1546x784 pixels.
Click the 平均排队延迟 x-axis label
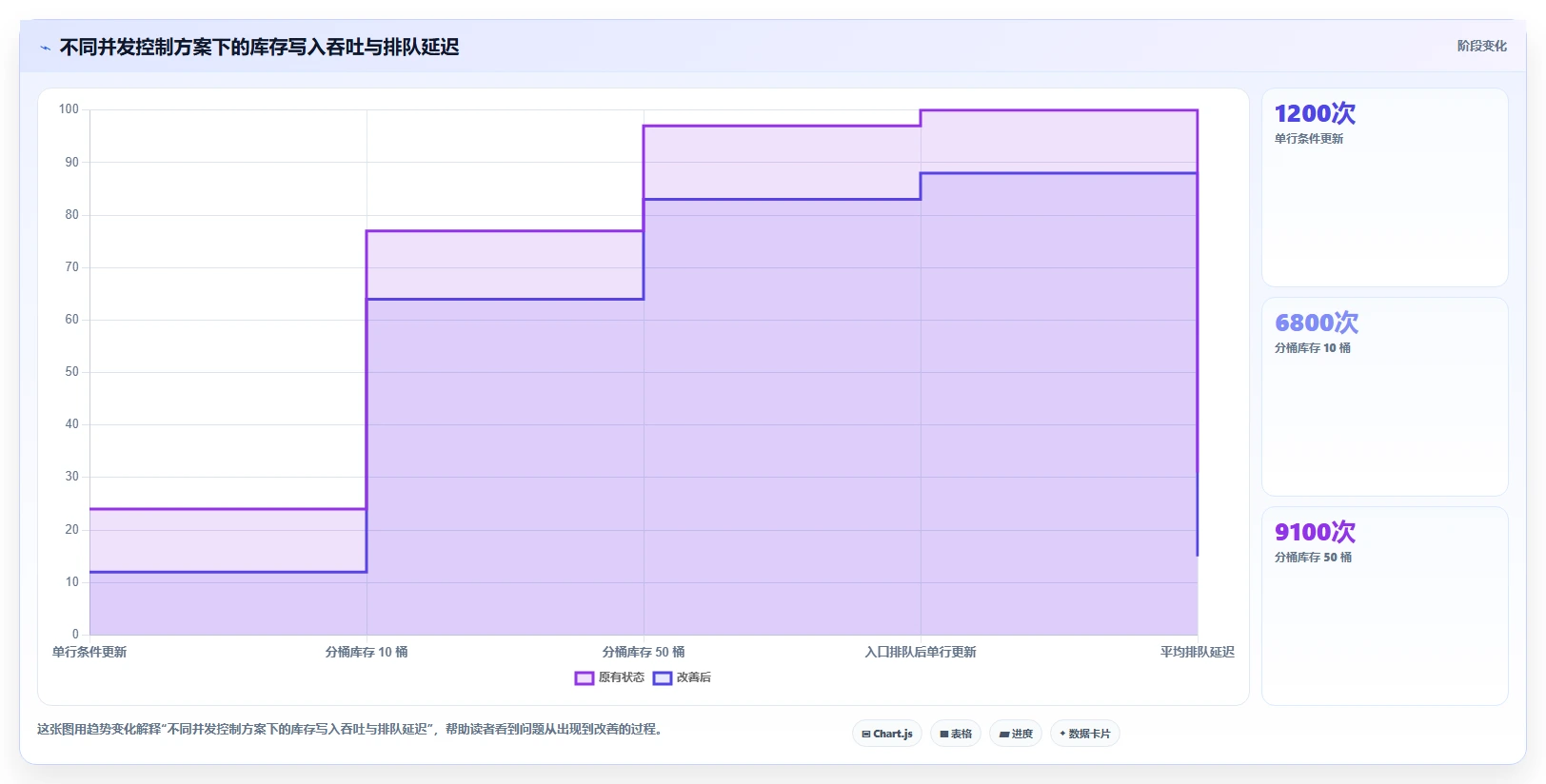click(1198, 652)
